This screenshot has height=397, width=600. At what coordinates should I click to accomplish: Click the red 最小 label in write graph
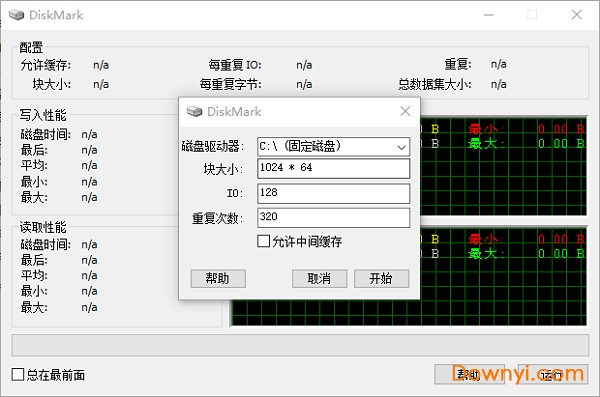tap(486, 129)
